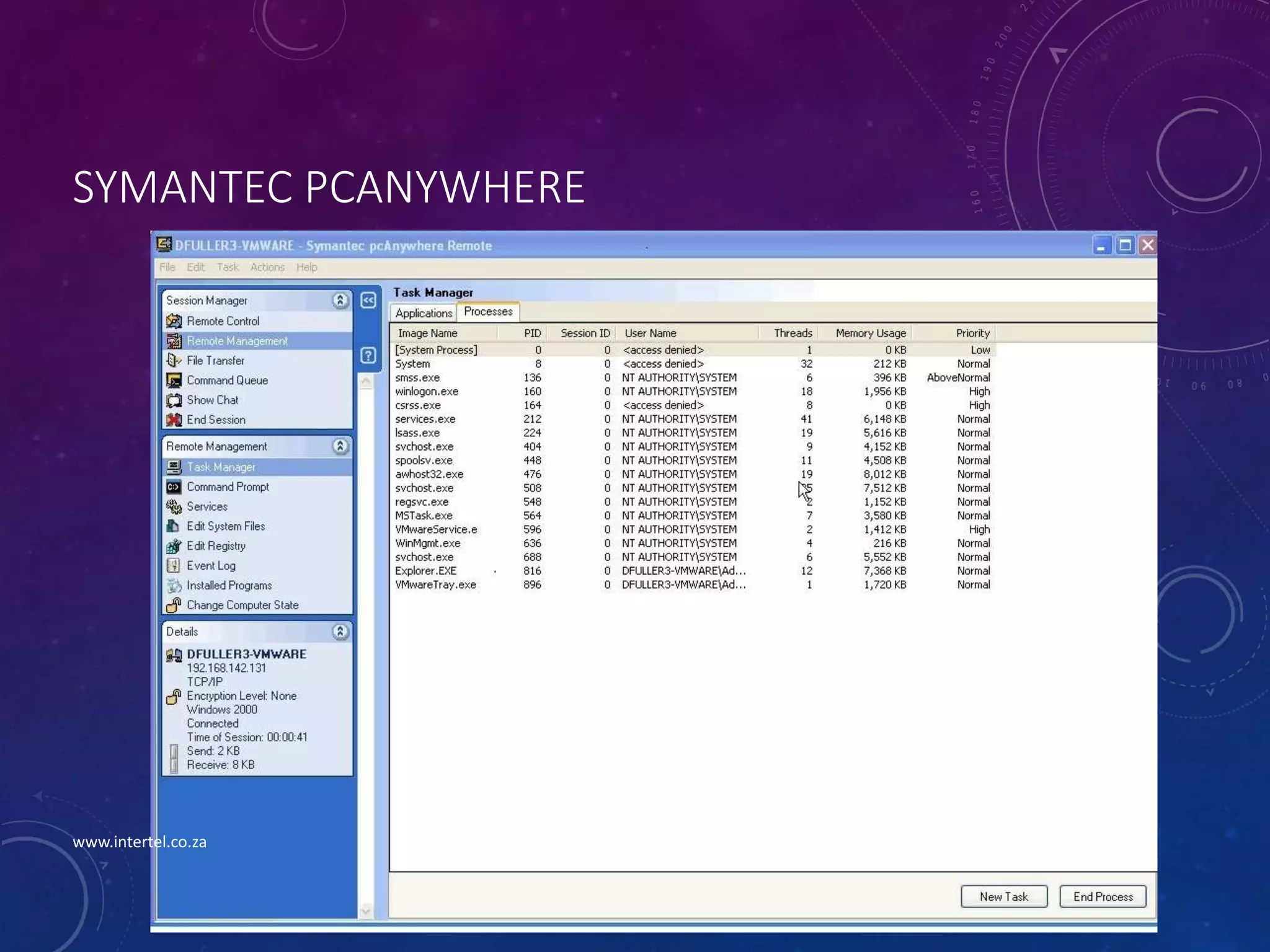Open the Task menu
Viewport: 1270px width, 952px height.
pos(228,267)
